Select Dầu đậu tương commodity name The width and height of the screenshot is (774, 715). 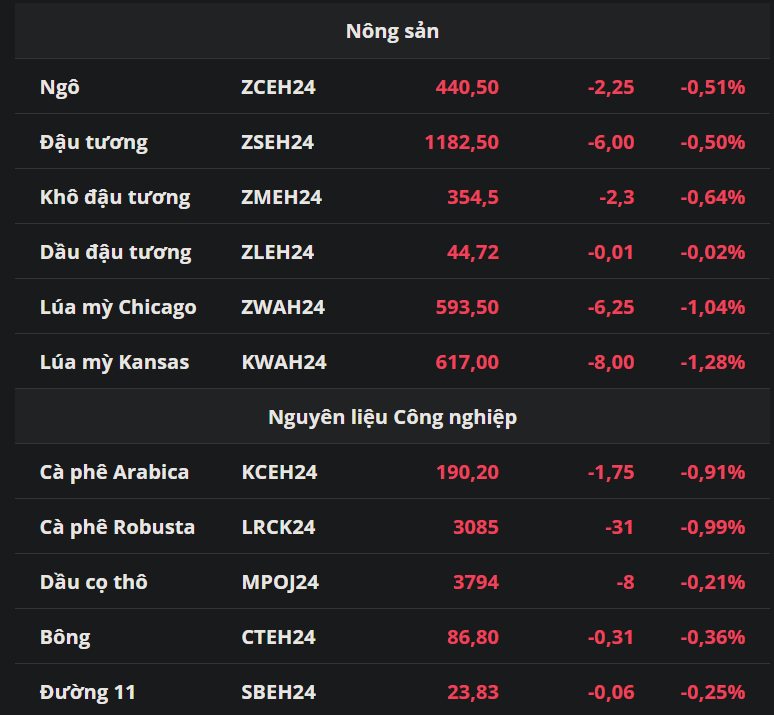pos(115,252)
